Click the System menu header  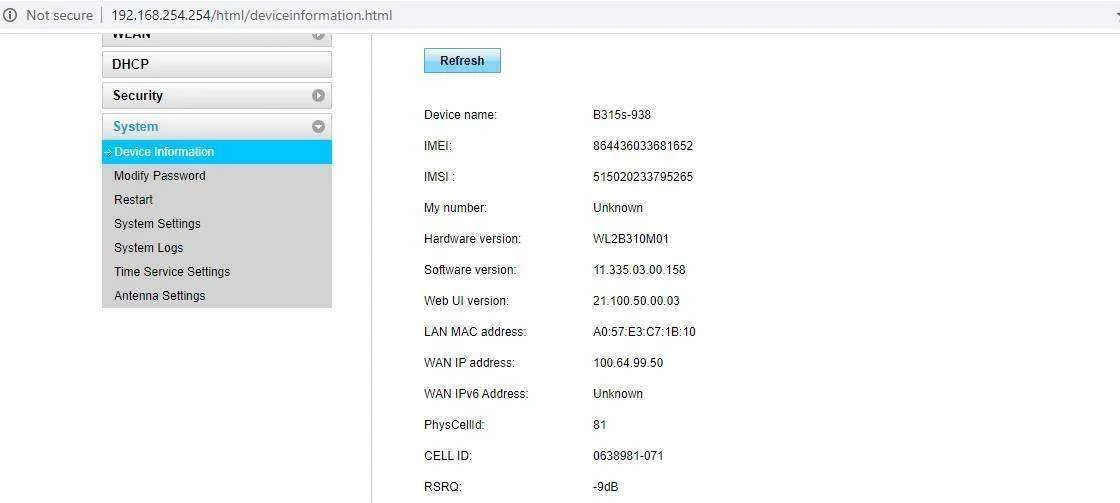217,126
